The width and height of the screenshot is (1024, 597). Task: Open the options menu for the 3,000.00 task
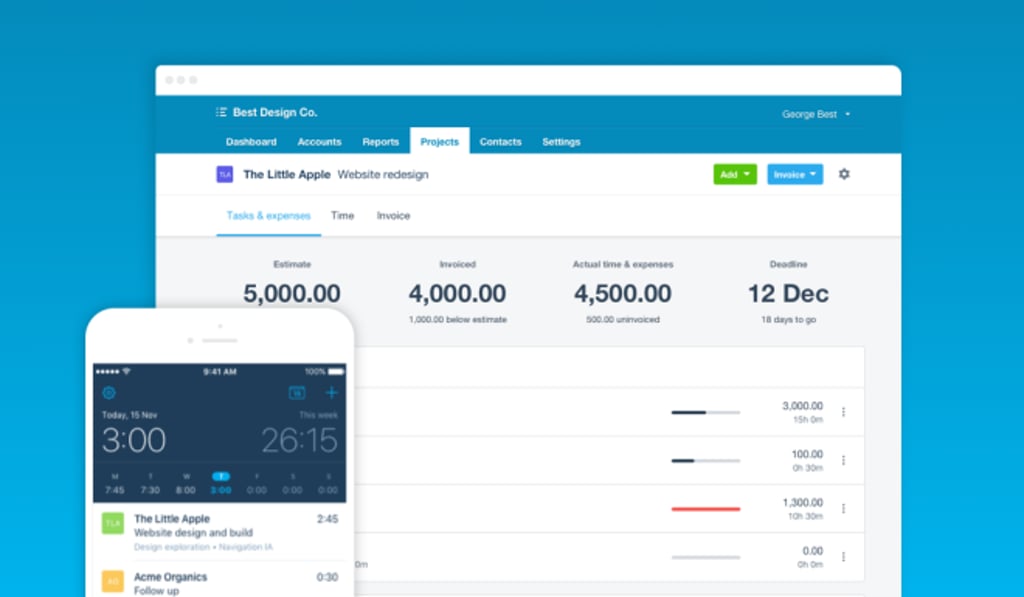point(843,412)
